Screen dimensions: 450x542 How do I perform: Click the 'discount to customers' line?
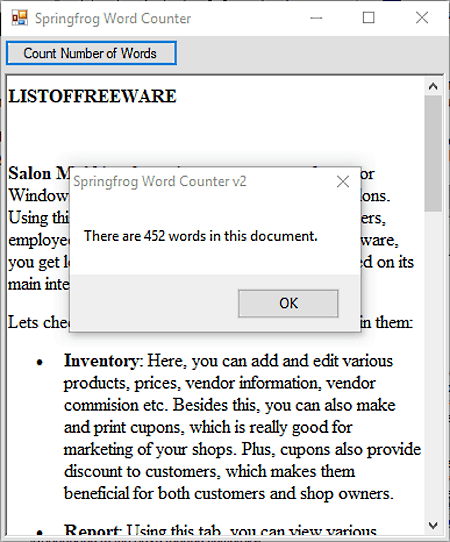coord(142,472)
